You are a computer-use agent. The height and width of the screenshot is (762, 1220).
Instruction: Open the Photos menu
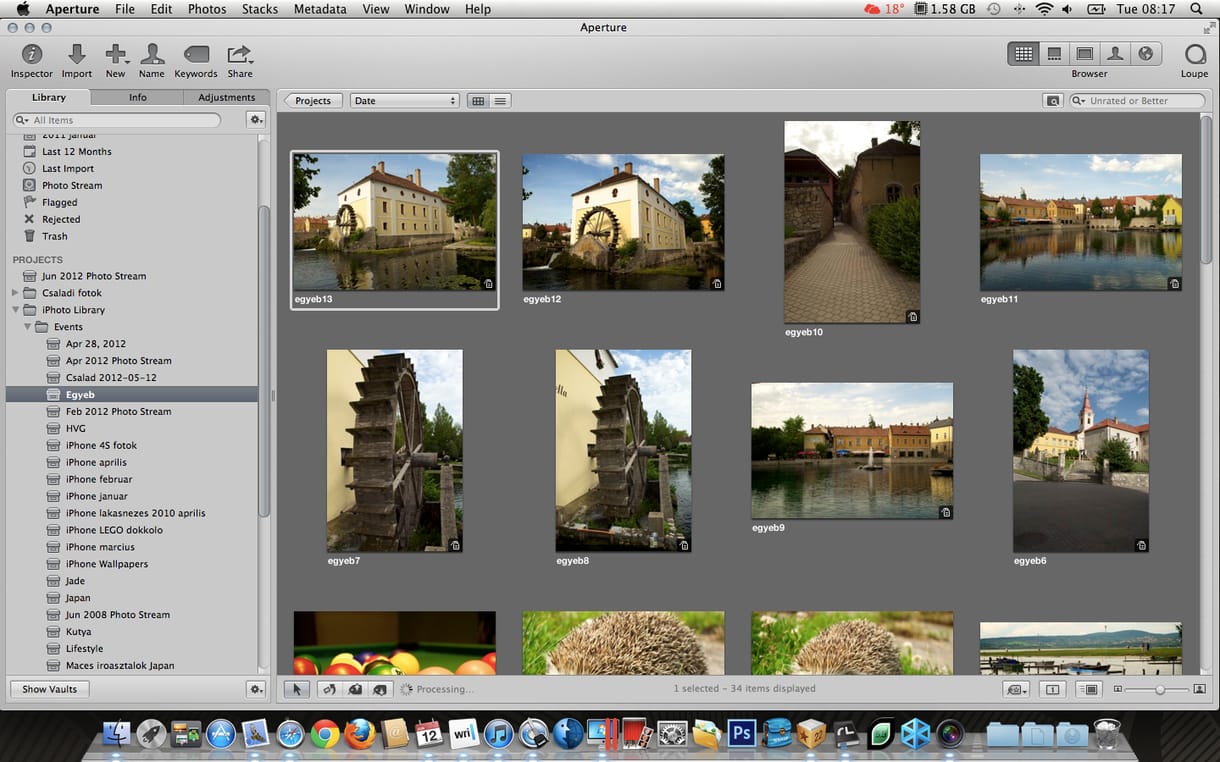(207, 9)
